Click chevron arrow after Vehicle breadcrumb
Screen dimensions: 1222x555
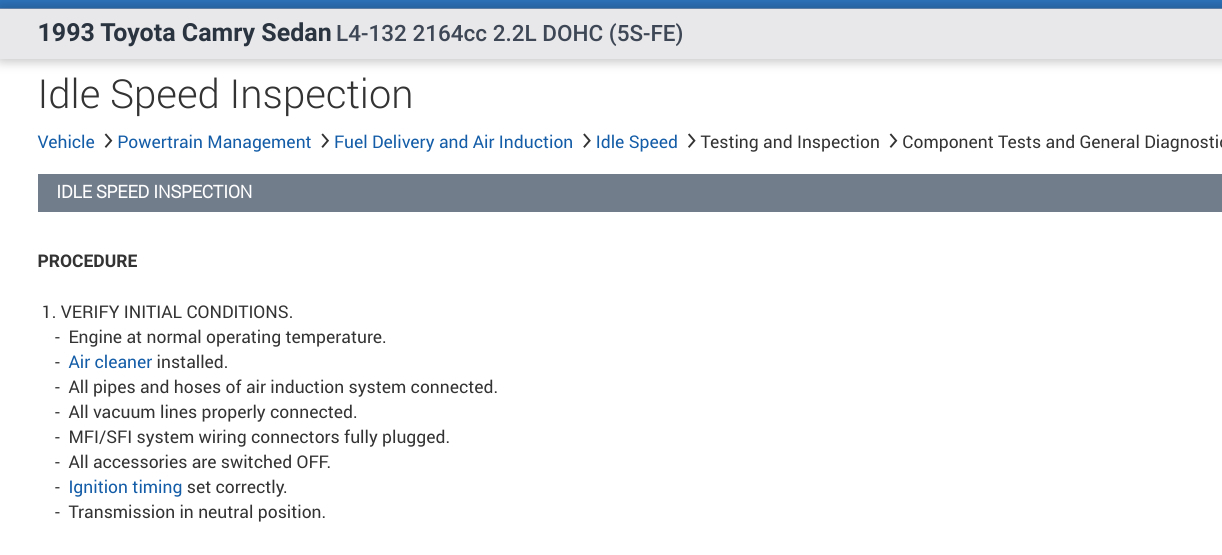click(x=106, y=142)
